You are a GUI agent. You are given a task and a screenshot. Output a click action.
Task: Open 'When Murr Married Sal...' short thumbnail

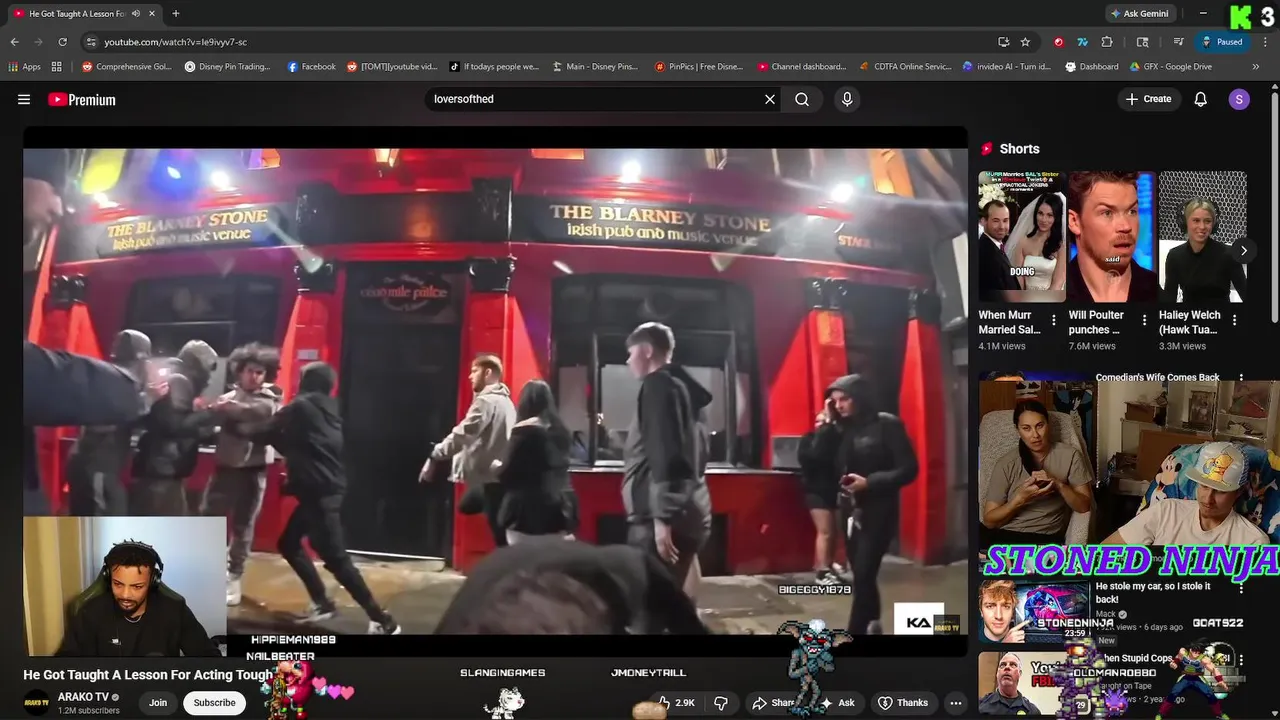pyautogui.click(x=1022, y=236)
